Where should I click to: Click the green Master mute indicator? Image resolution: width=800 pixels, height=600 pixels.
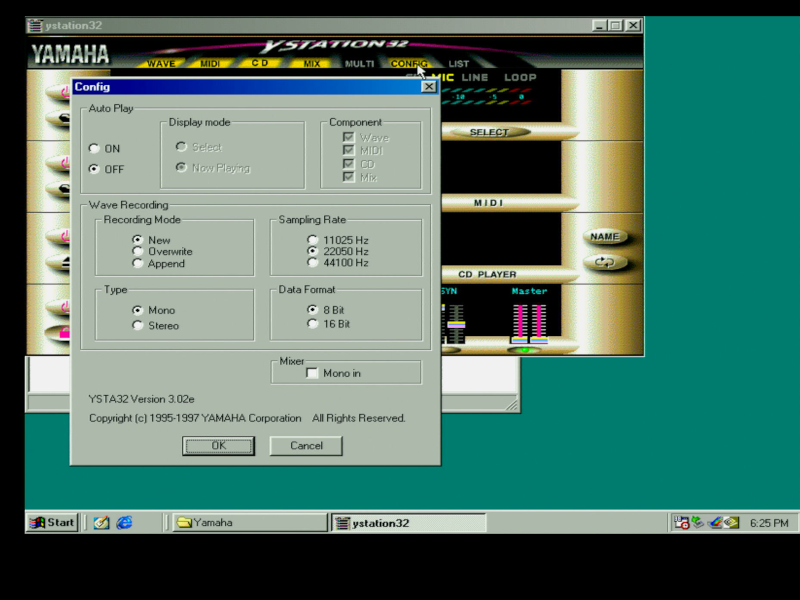click(522, 350)
